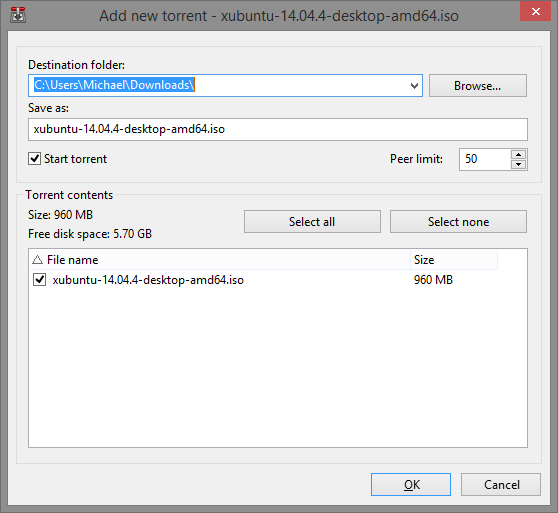The image size is (558, 513).
Task: Click the Peer limit value field
Action: click(x=485, y=159)
